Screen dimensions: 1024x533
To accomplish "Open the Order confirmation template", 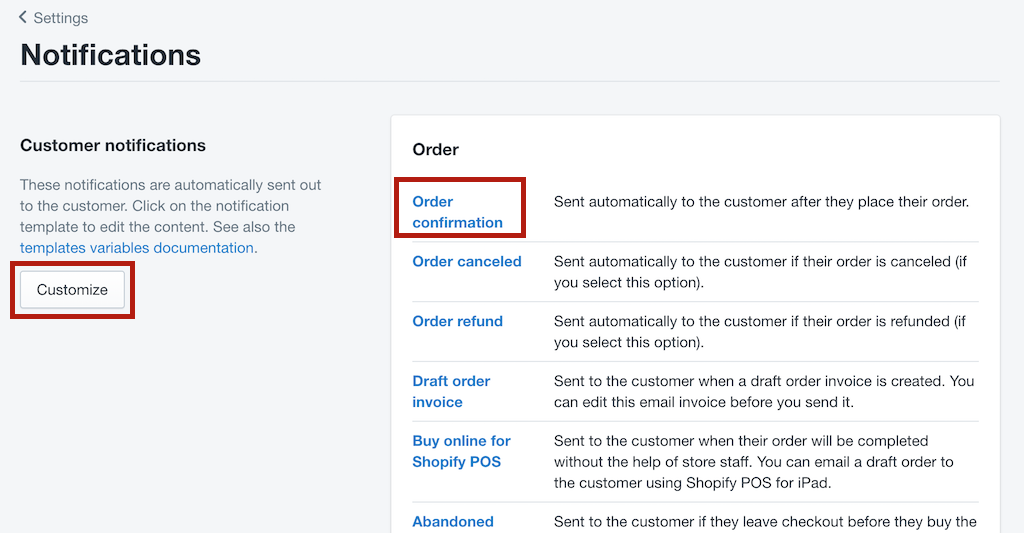I will click(x=457, y=212).
